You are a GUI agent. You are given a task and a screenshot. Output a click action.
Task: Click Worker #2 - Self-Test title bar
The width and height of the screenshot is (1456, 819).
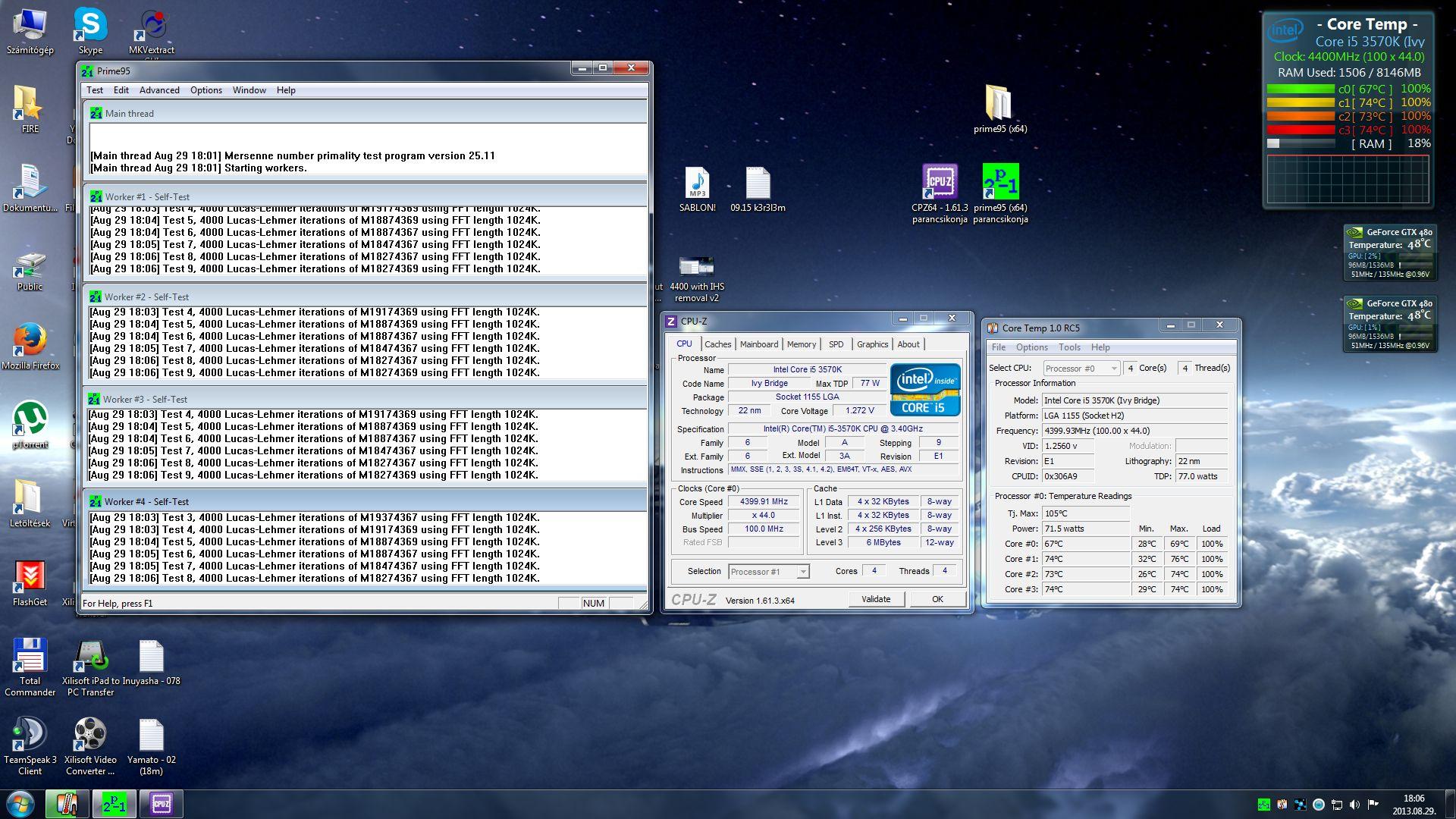click(x=366, y=297)
